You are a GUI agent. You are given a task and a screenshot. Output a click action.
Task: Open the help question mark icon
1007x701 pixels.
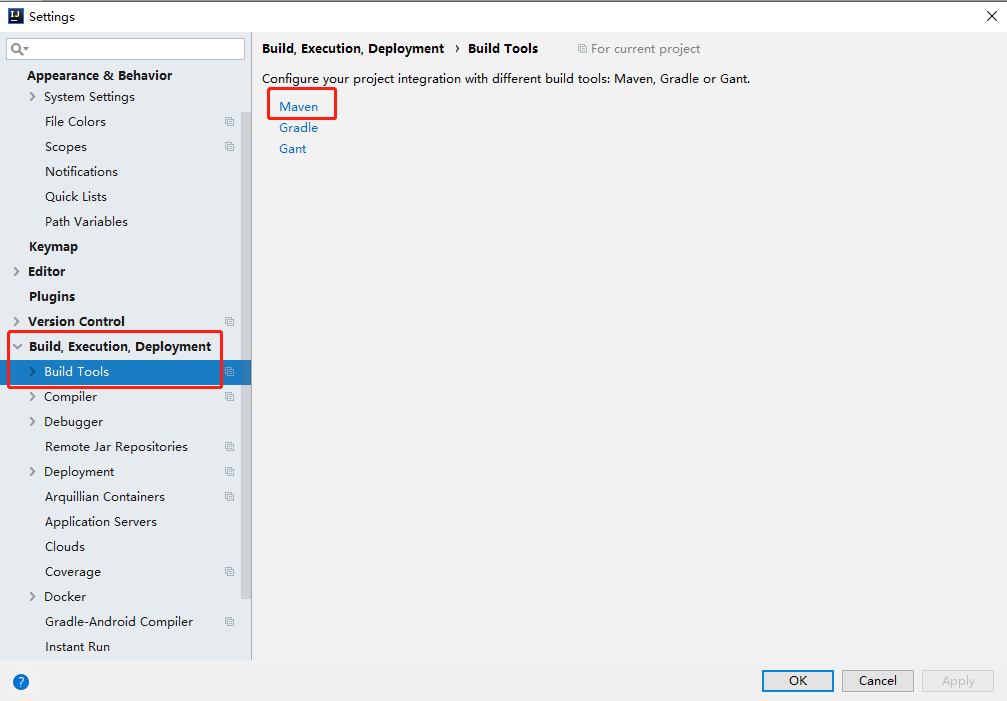(x=21, y=682)
